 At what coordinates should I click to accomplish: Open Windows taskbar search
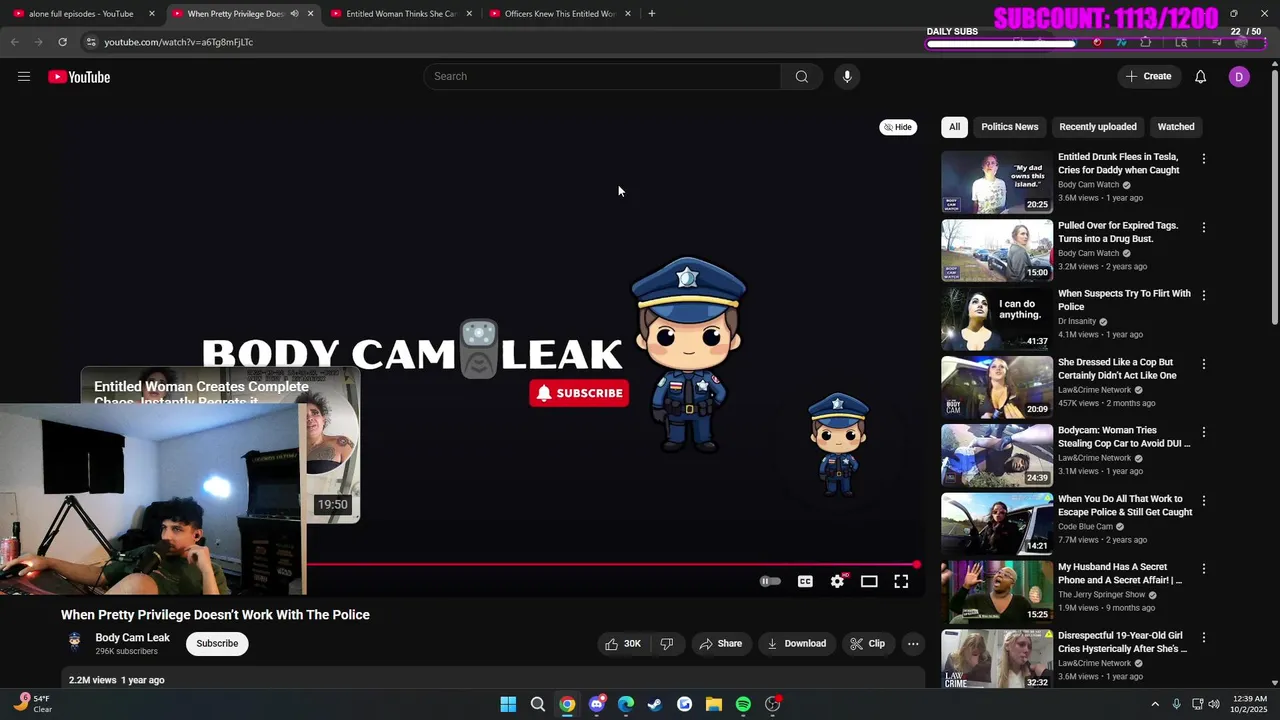coord(537,704)
